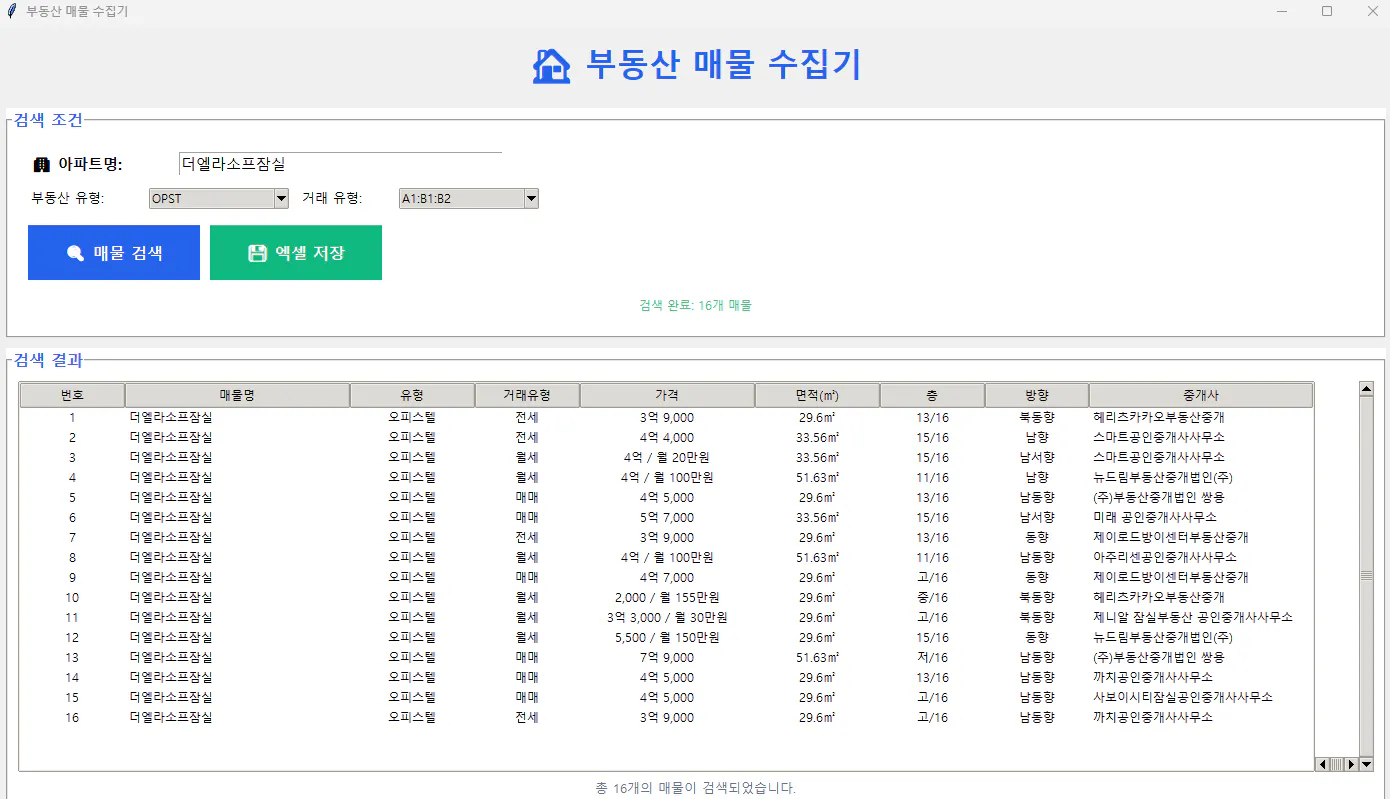Click the horizontal scrollbar left arrow
The image size is (1390, 799).
pos(1321,764)
